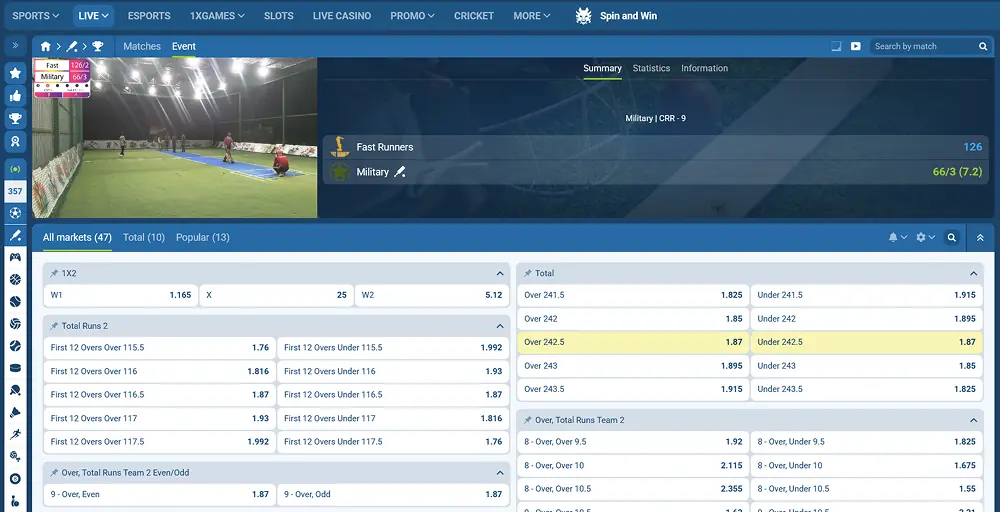
Task: Collapse the Total Runs 2 section
Action: point(500,326)
